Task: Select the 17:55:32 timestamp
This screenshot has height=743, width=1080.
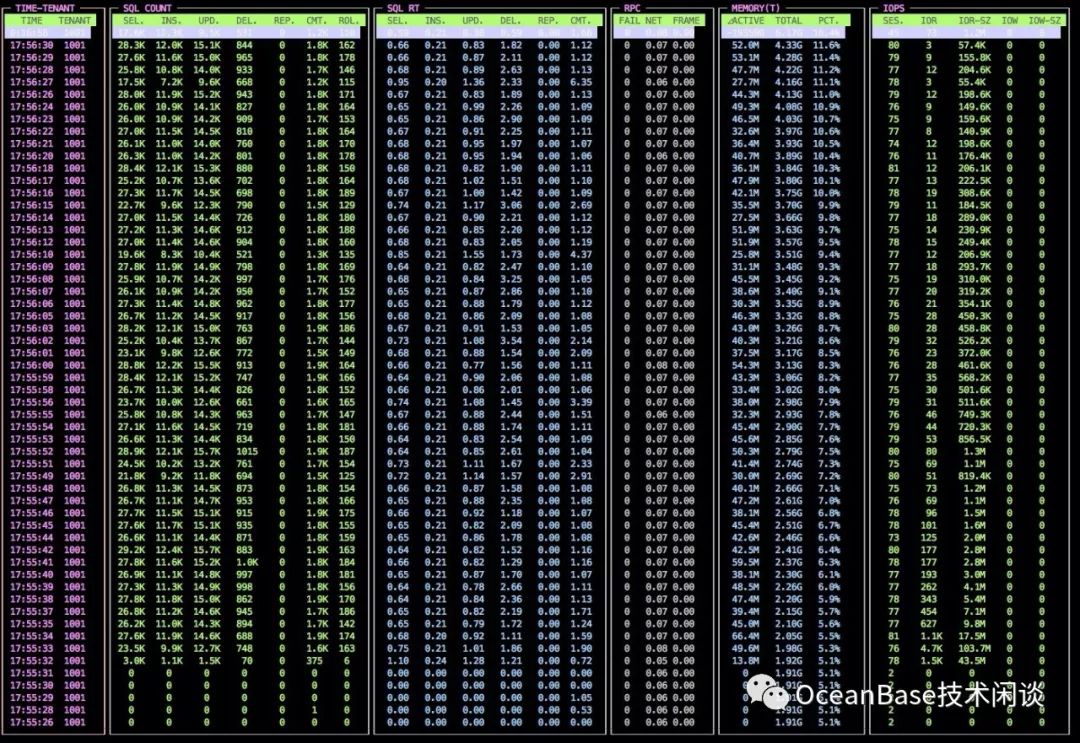Action: point(32,660)
